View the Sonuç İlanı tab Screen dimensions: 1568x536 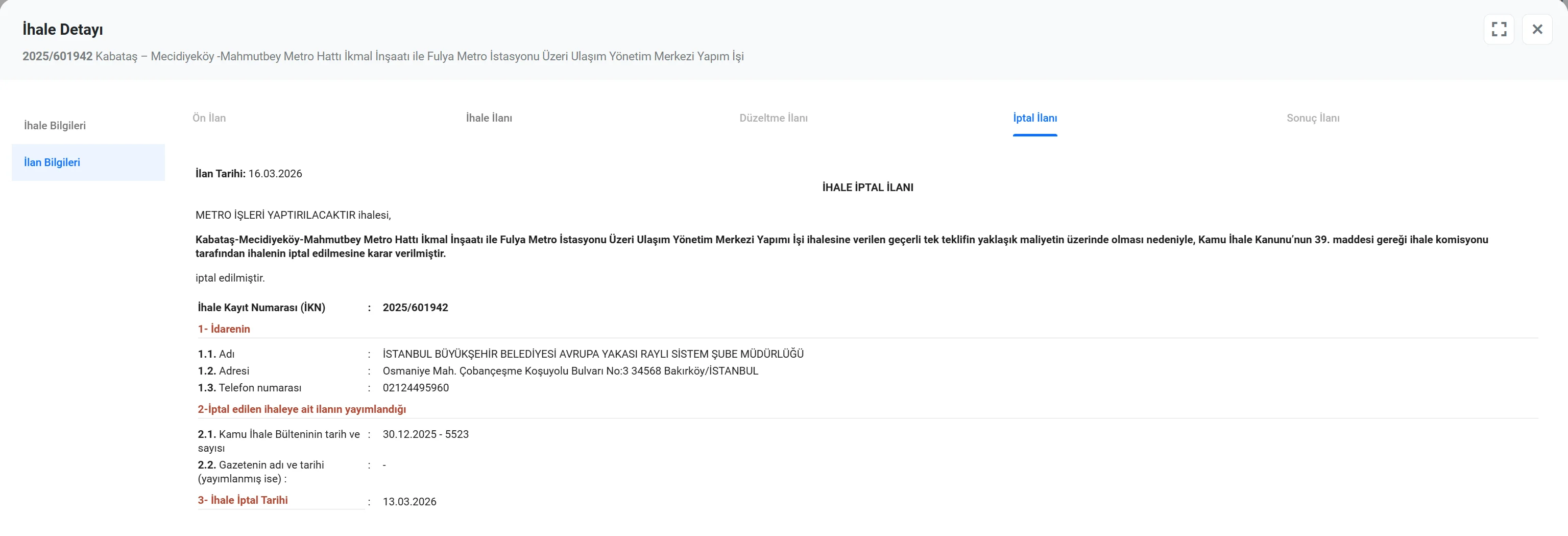1312,118
